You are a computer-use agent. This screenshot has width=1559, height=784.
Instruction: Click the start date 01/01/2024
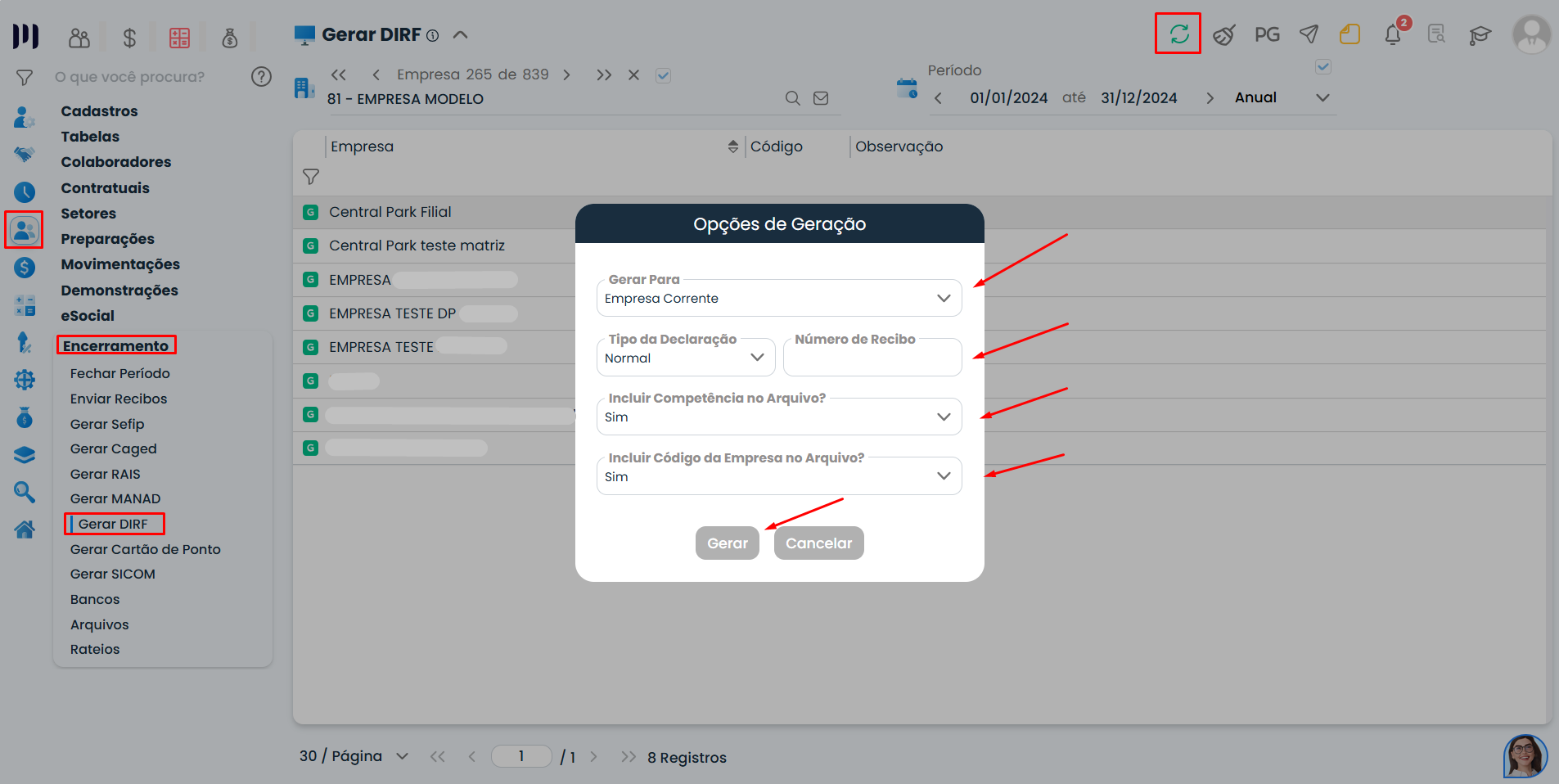click(x=1009, y=98)
